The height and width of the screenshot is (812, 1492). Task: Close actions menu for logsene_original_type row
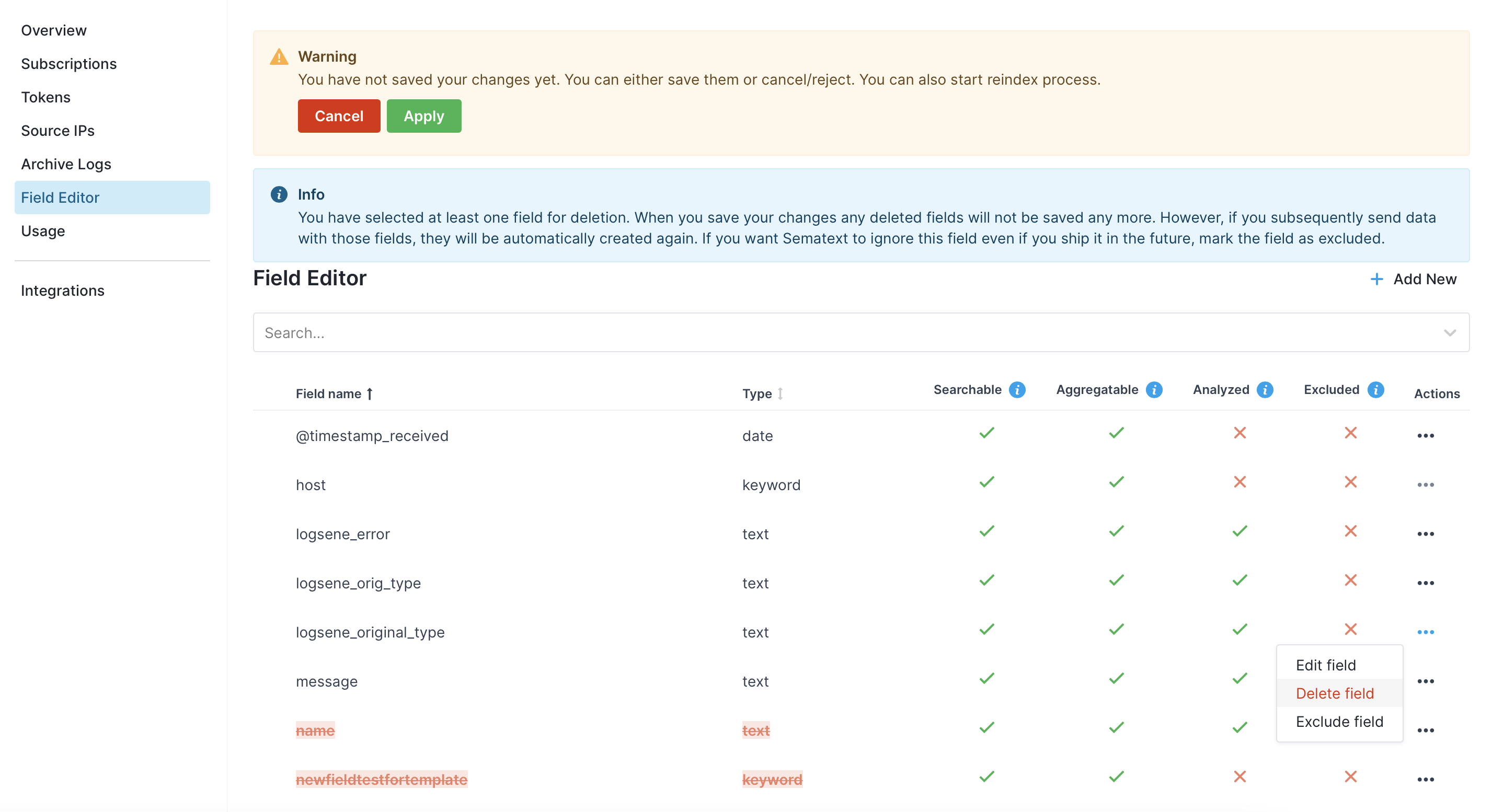click(x=1426, y=632)
